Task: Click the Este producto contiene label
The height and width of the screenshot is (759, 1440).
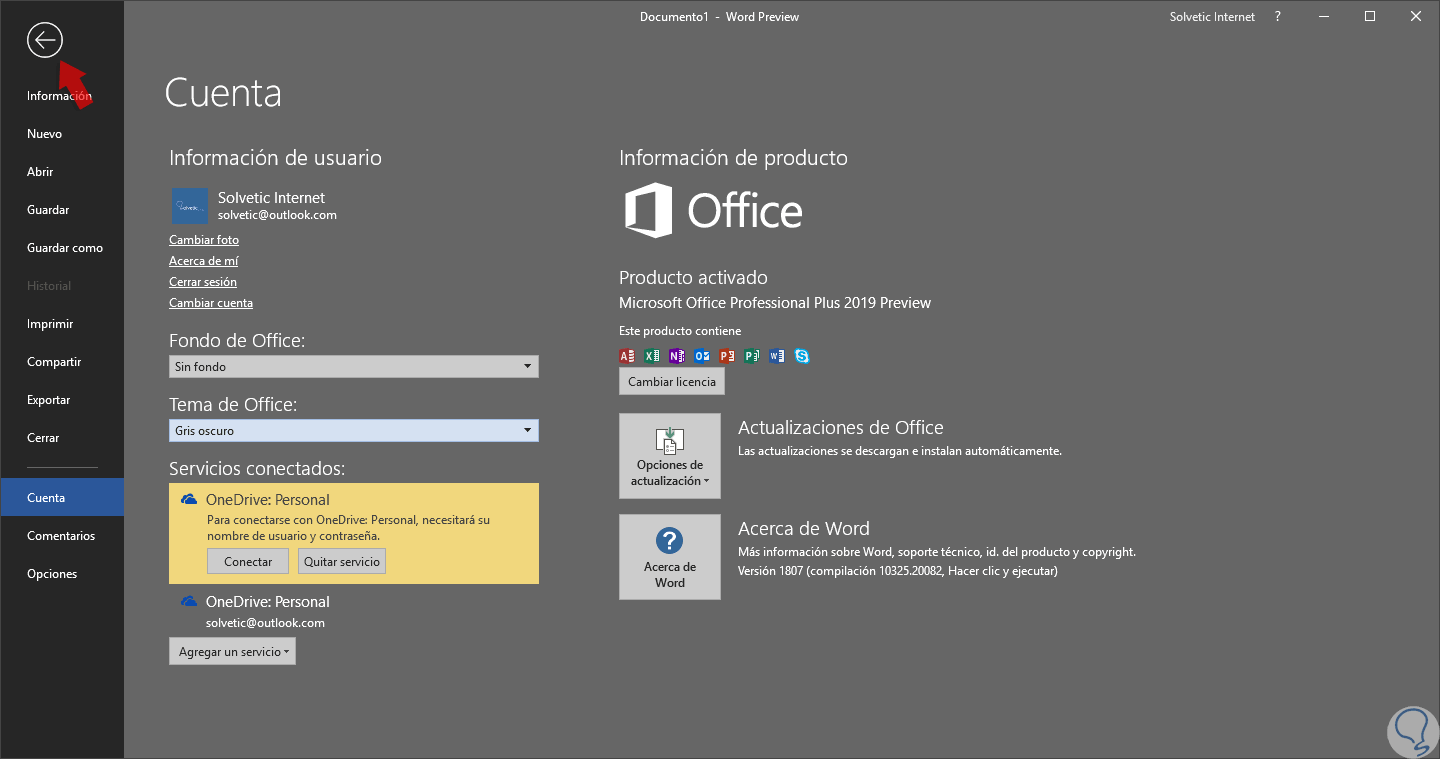Action: (x=680, y=331)
